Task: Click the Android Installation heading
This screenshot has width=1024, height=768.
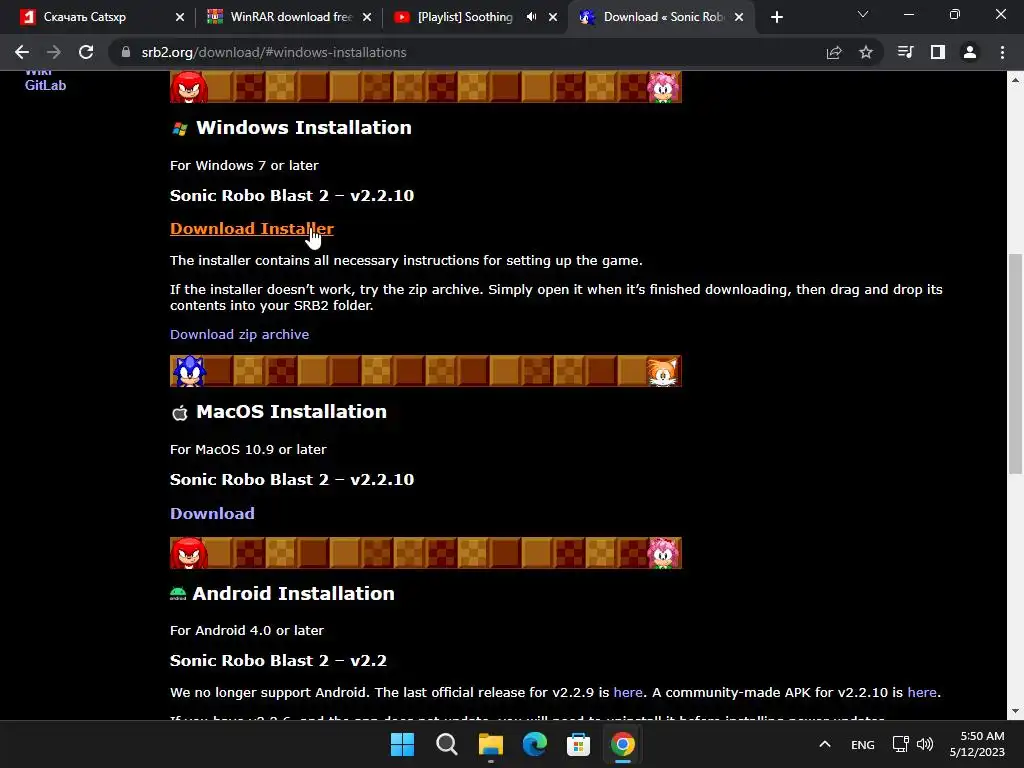Action: point(293,593)
